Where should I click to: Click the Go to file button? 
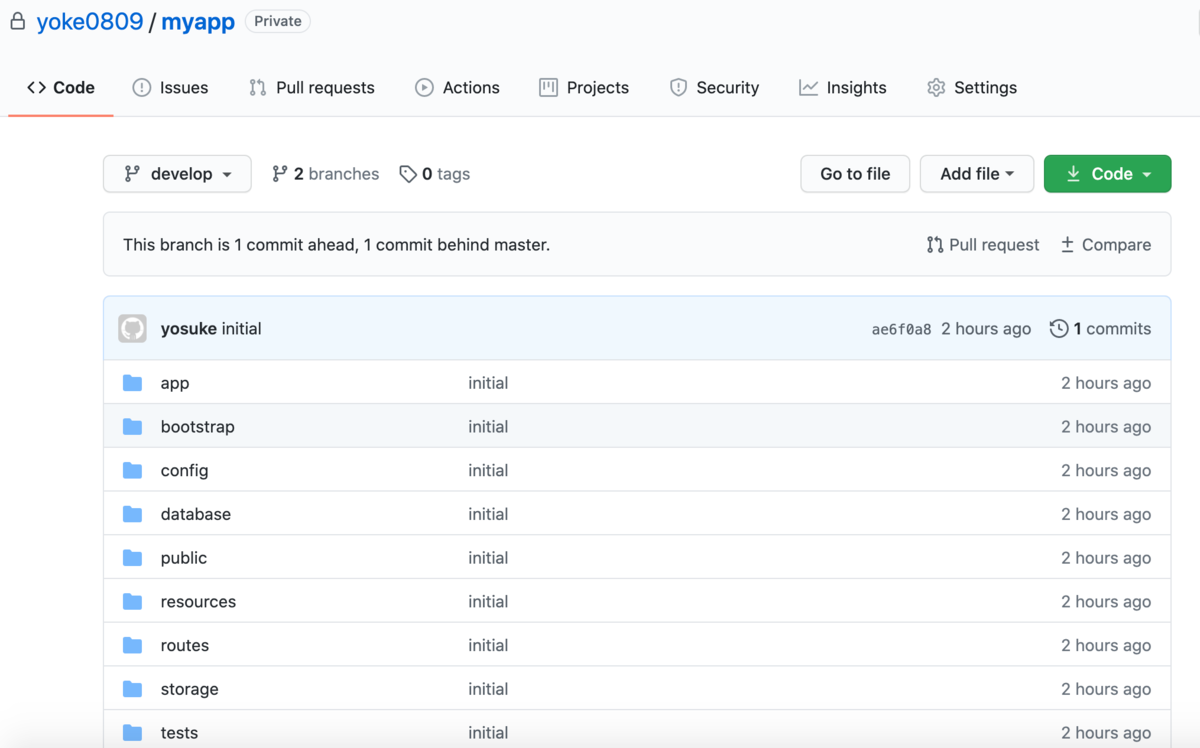click(855, 174)
